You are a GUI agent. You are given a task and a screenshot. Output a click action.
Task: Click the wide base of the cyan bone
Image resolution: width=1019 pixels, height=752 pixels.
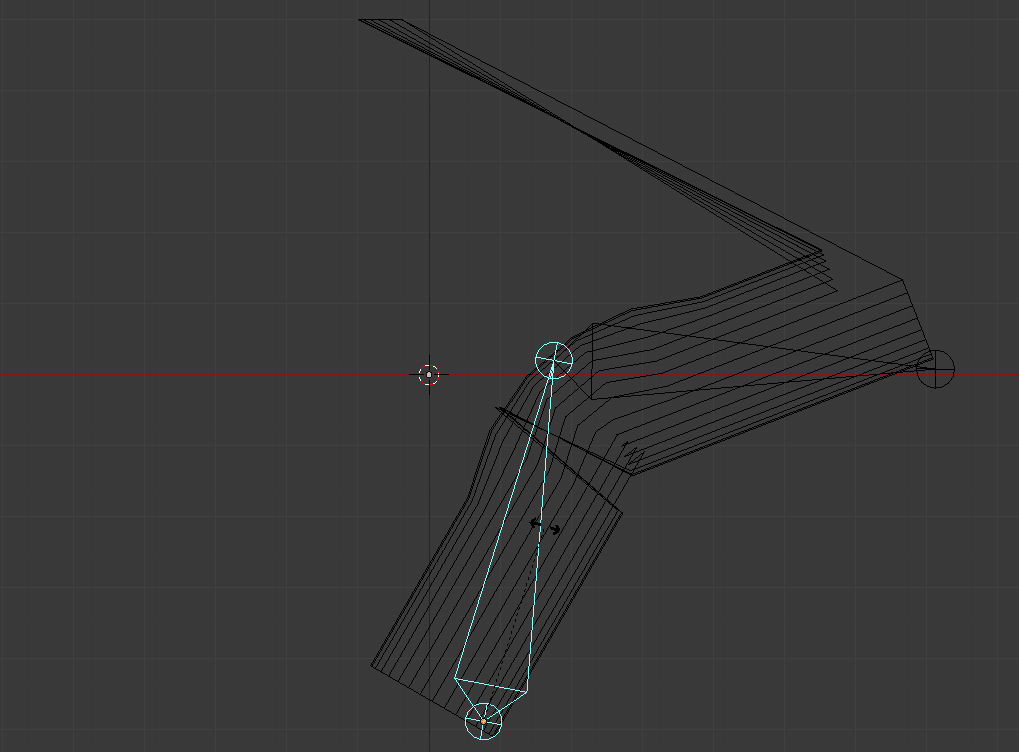tap(491, 684)
